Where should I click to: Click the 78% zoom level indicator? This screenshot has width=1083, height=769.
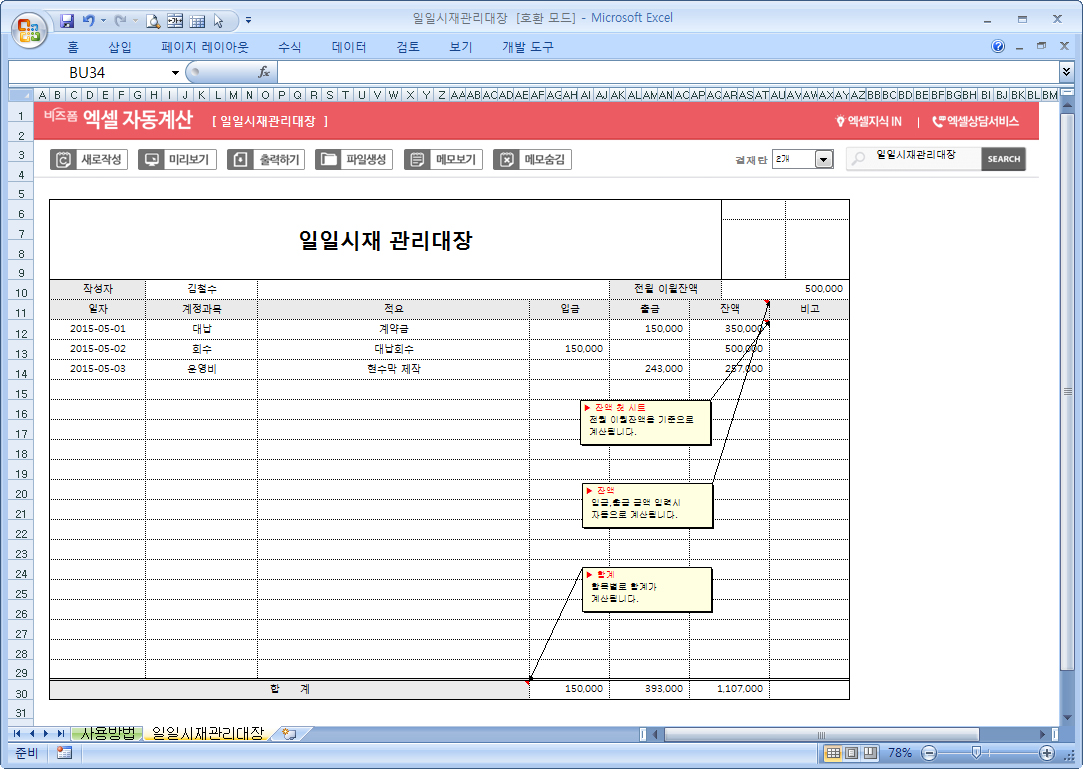click(x=899, y=753)
